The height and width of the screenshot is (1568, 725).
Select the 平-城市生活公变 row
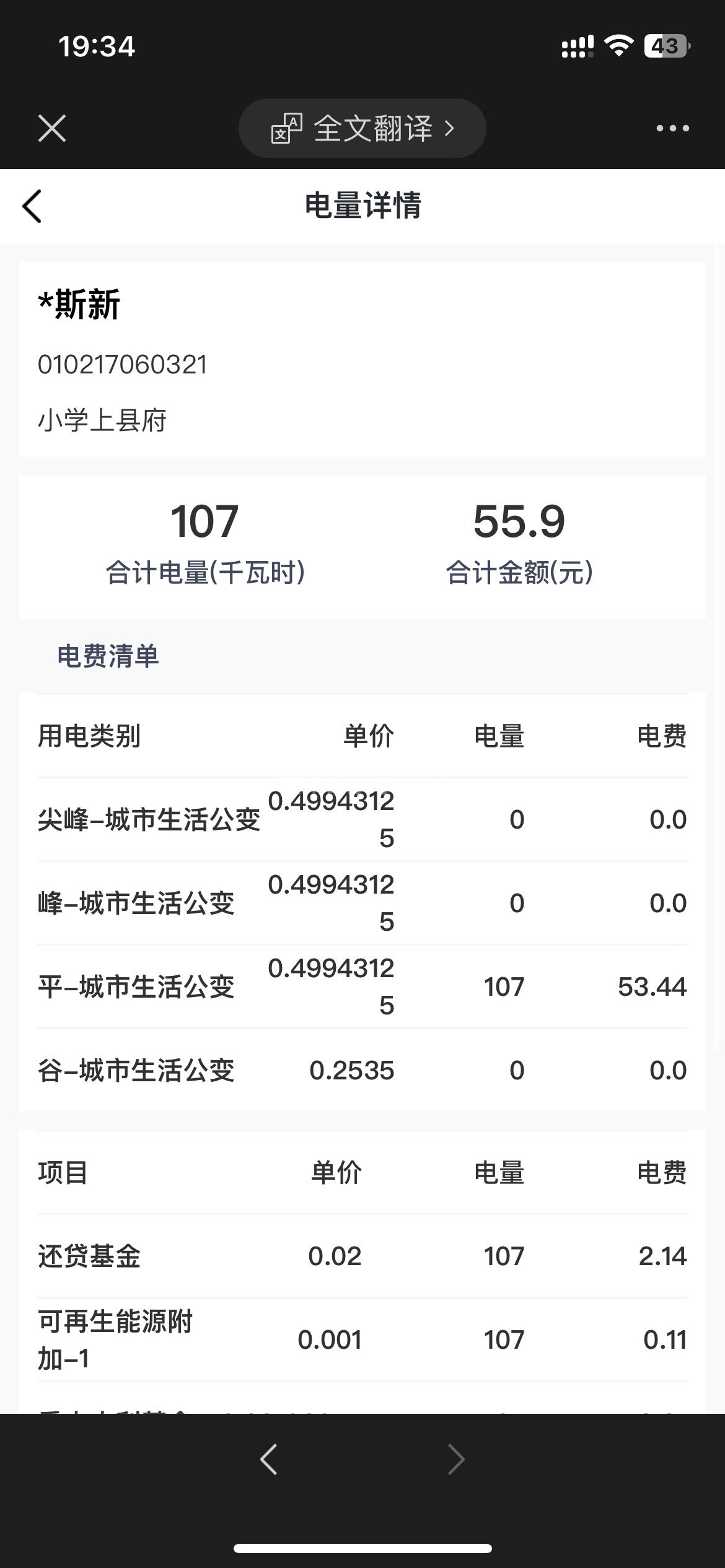click(362, 987)
